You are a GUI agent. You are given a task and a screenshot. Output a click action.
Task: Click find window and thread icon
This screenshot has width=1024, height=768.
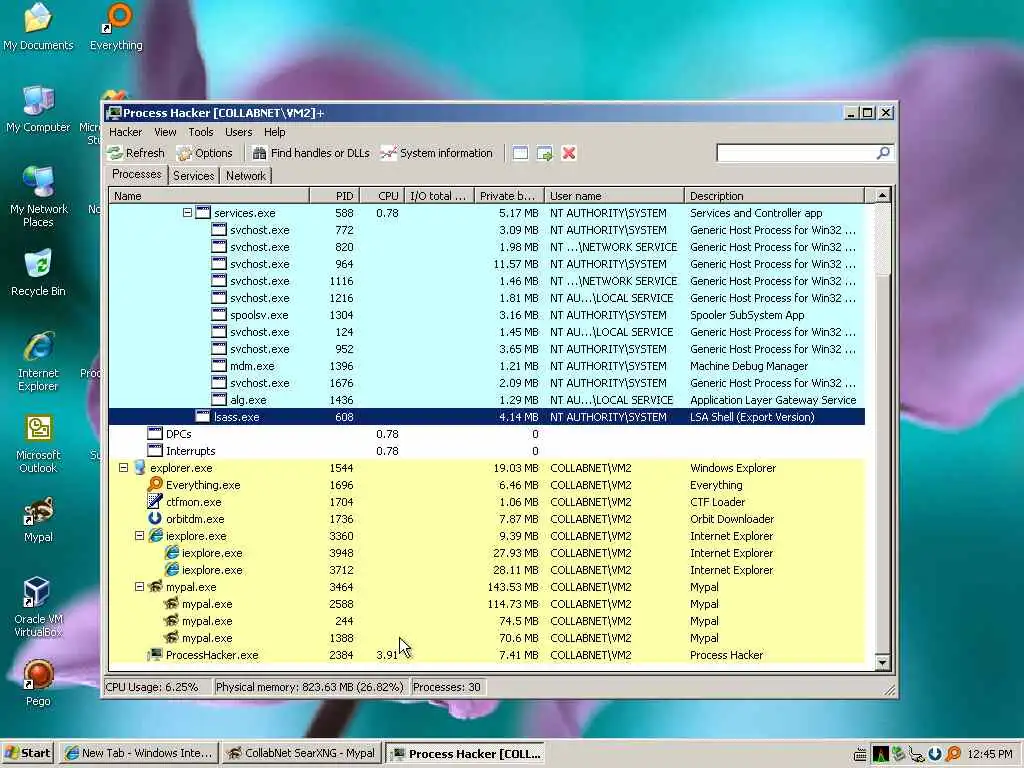pos(545,153)
